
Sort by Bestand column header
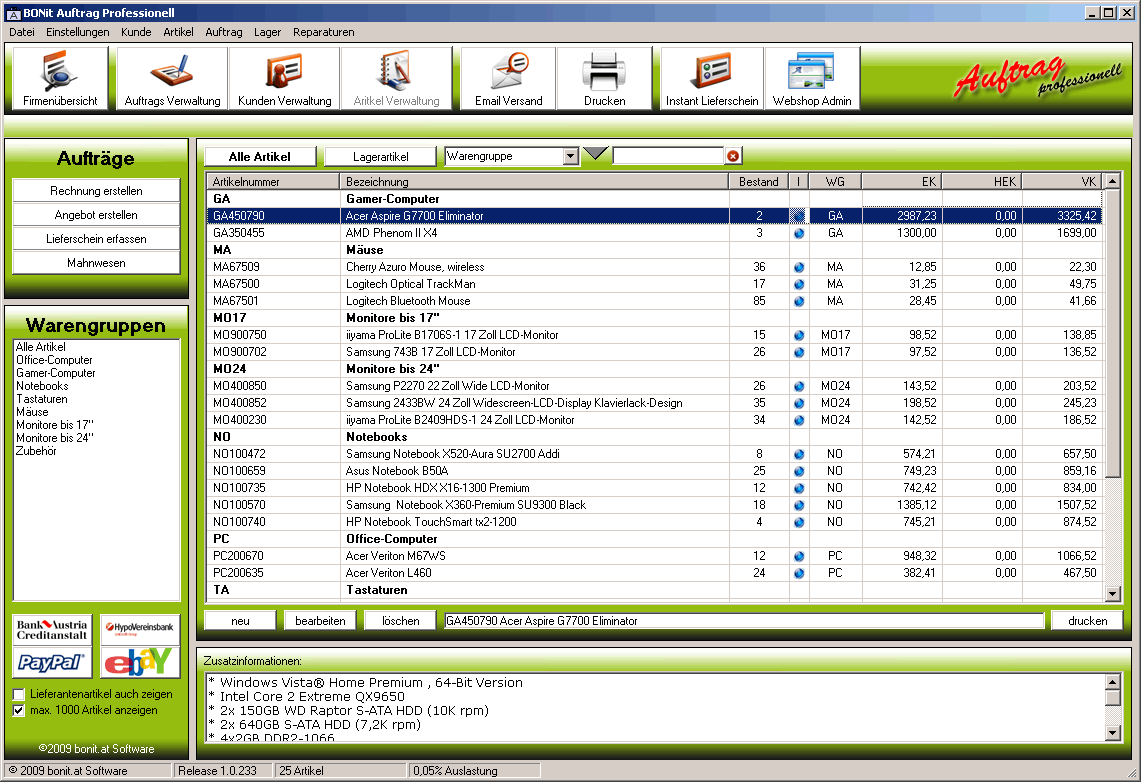758,181
